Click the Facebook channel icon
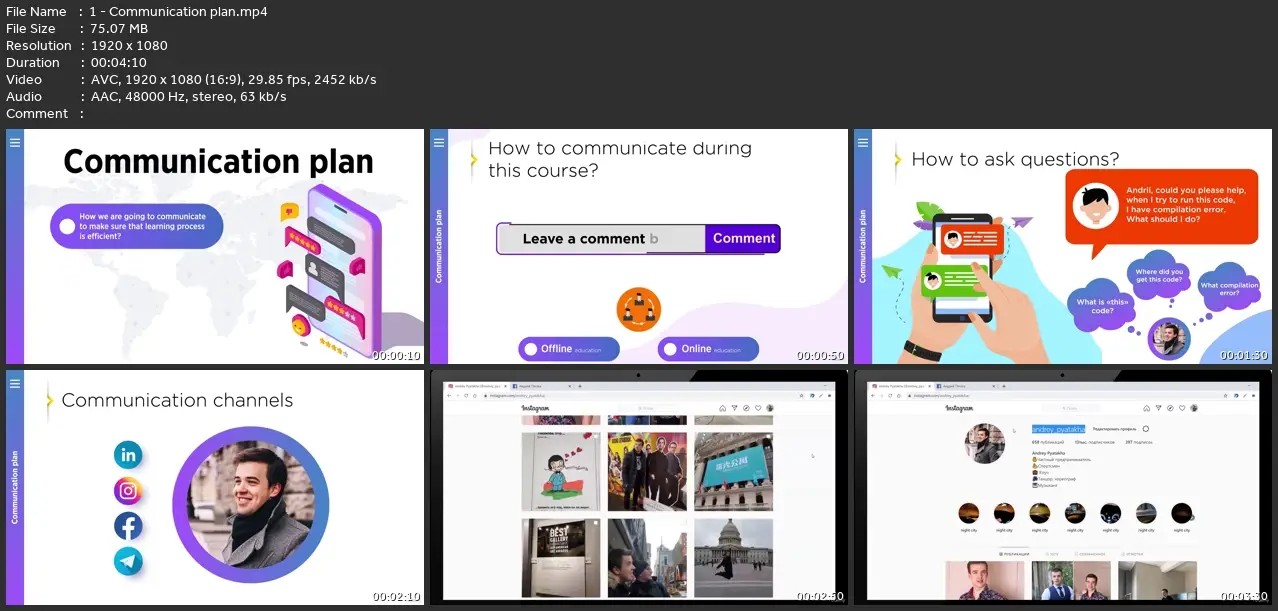This screenshot has width=1278, height=611. [128, 526]
